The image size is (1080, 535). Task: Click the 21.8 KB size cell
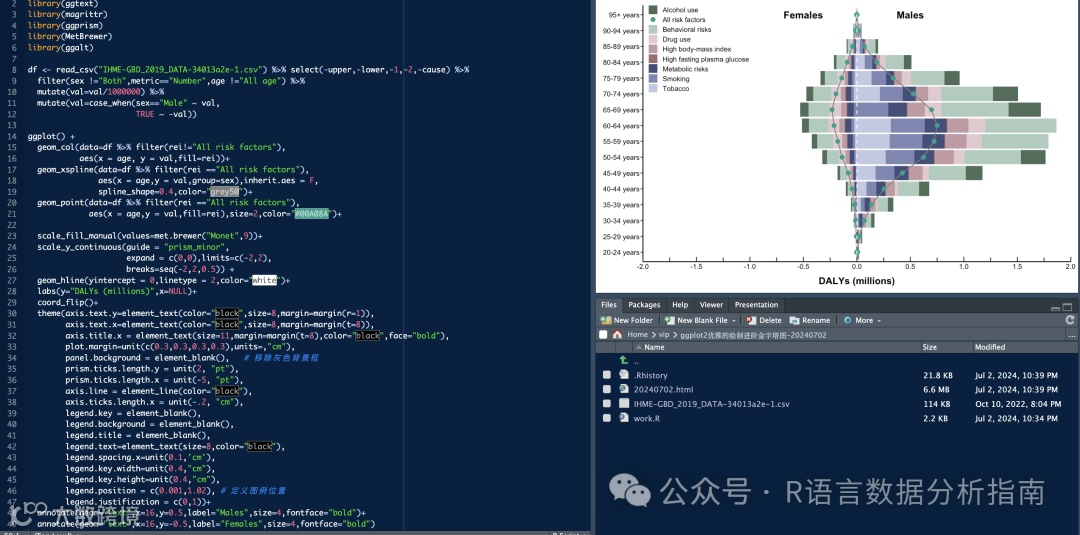(x=937, y=375)
